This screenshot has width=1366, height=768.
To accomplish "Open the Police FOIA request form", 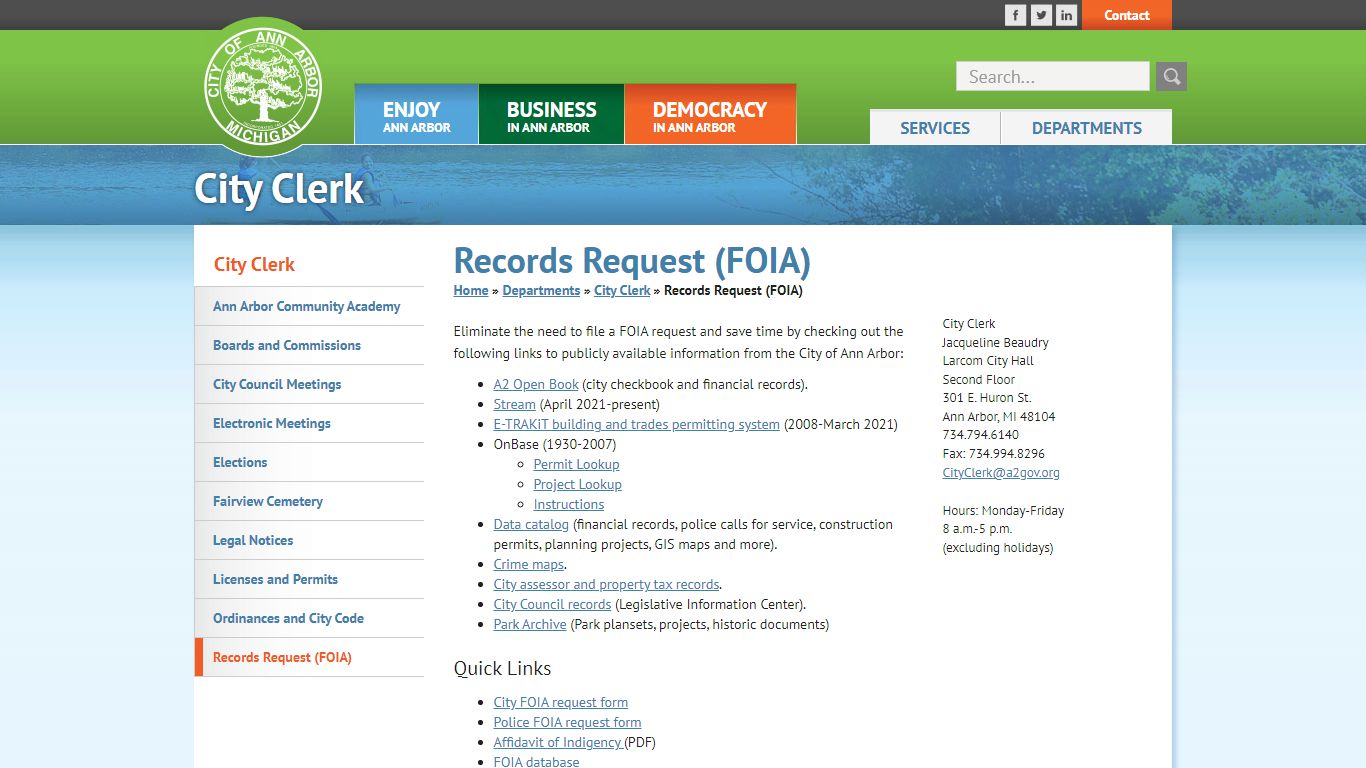I will coord(567,722).
